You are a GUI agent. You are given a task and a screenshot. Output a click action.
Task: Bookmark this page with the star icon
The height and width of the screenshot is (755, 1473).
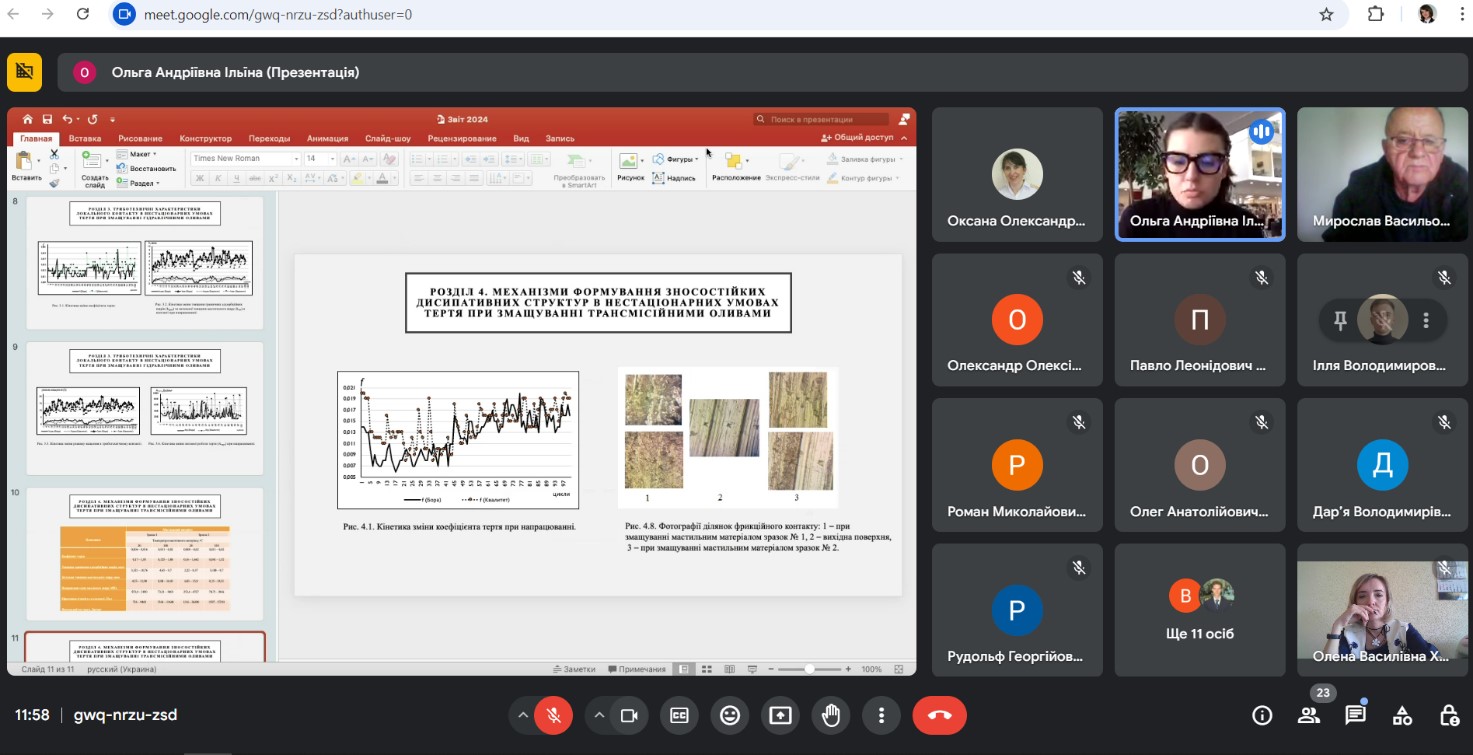1326,14
